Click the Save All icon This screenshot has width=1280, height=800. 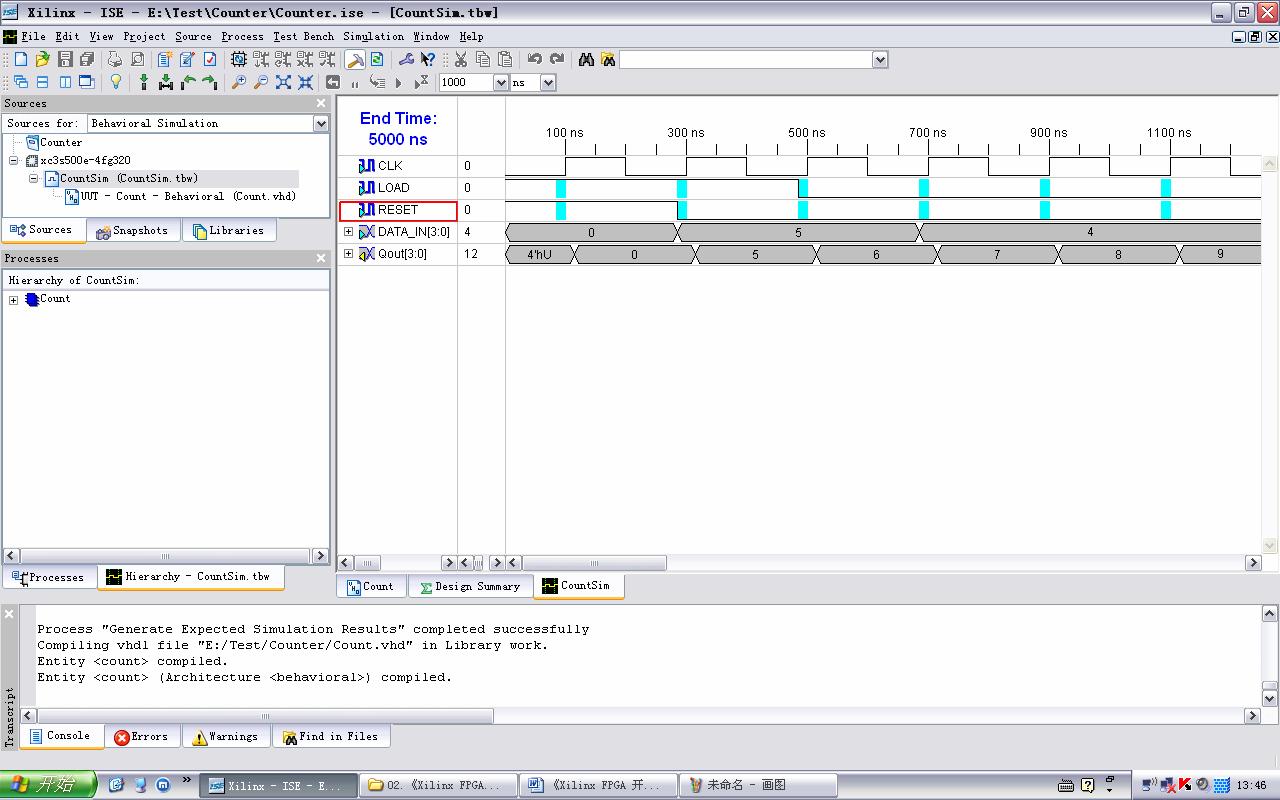point(87,60)
